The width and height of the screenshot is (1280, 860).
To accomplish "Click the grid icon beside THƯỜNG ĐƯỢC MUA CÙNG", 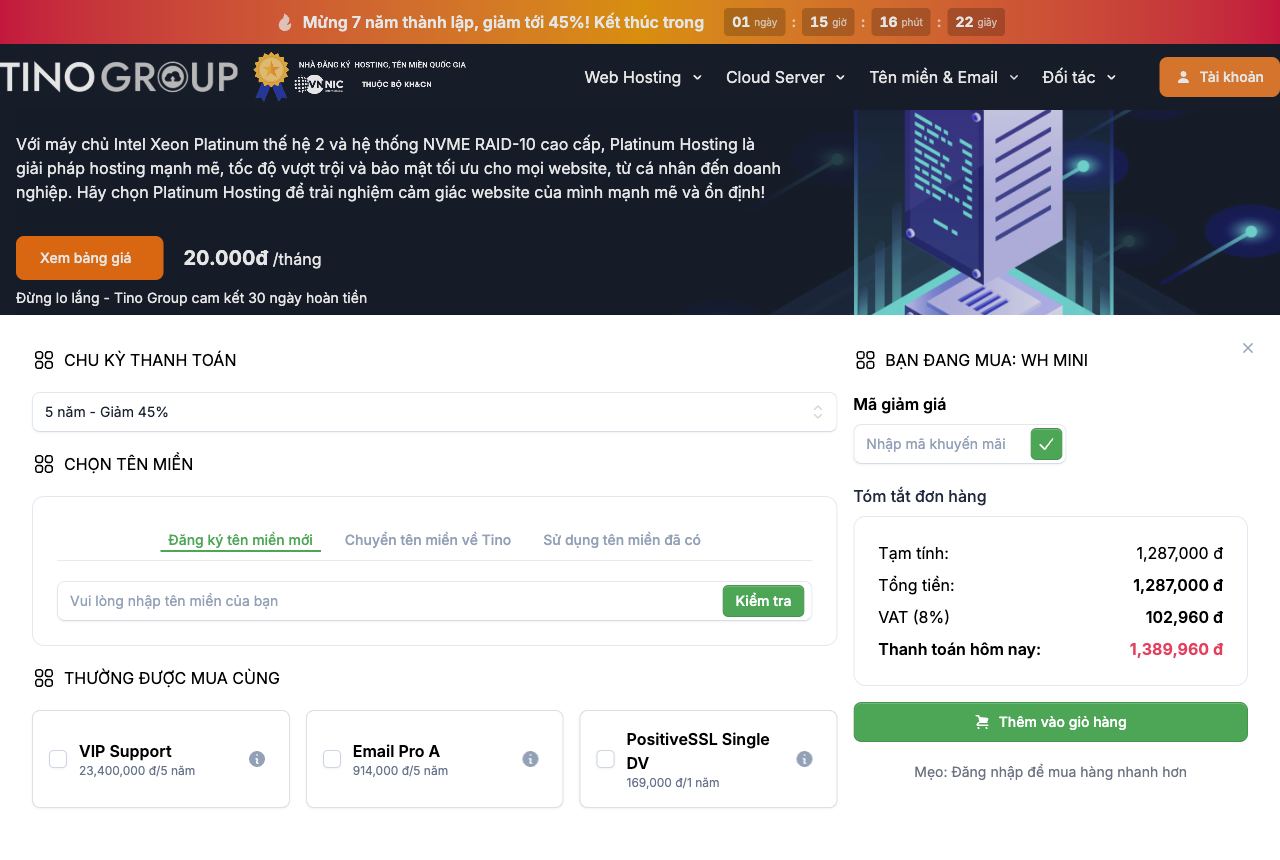I will point(44,678).
